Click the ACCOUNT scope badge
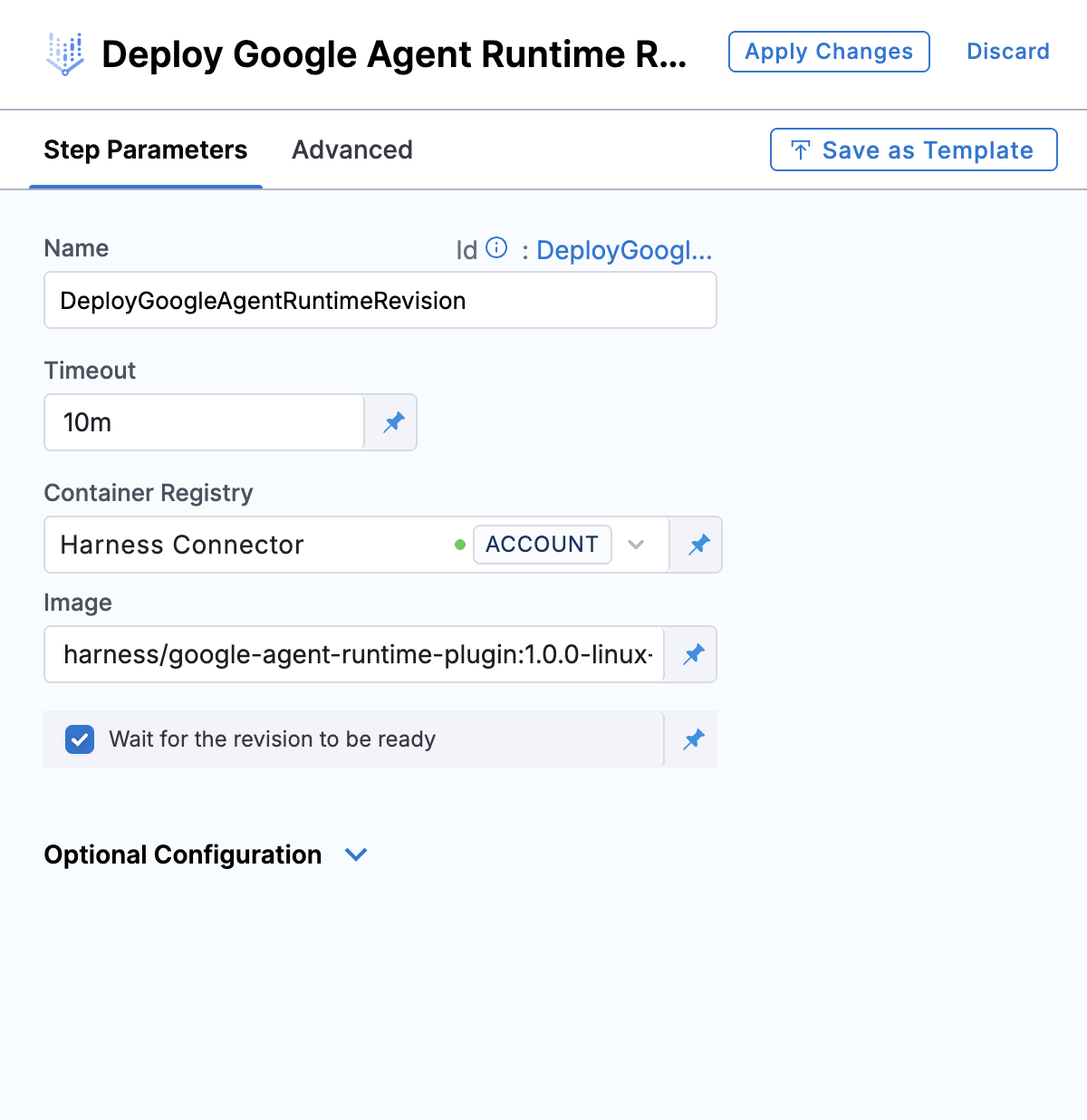 (x=542, y=545)
